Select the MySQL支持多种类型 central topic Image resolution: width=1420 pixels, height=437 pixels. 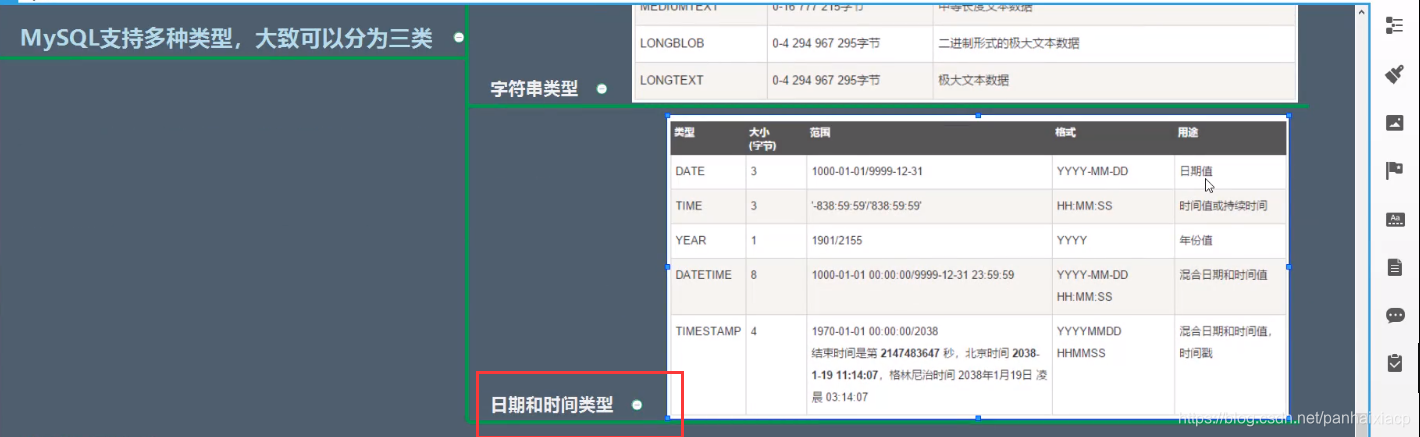click(226, 38)
